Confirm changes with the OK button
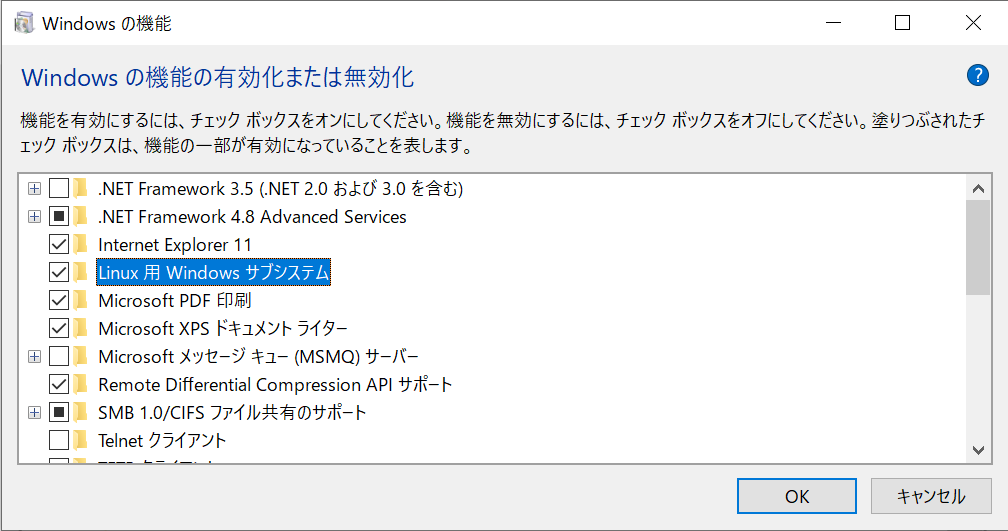Image resolution: width=1008 pixels, height=531 pixels. [x=796, y=496]
